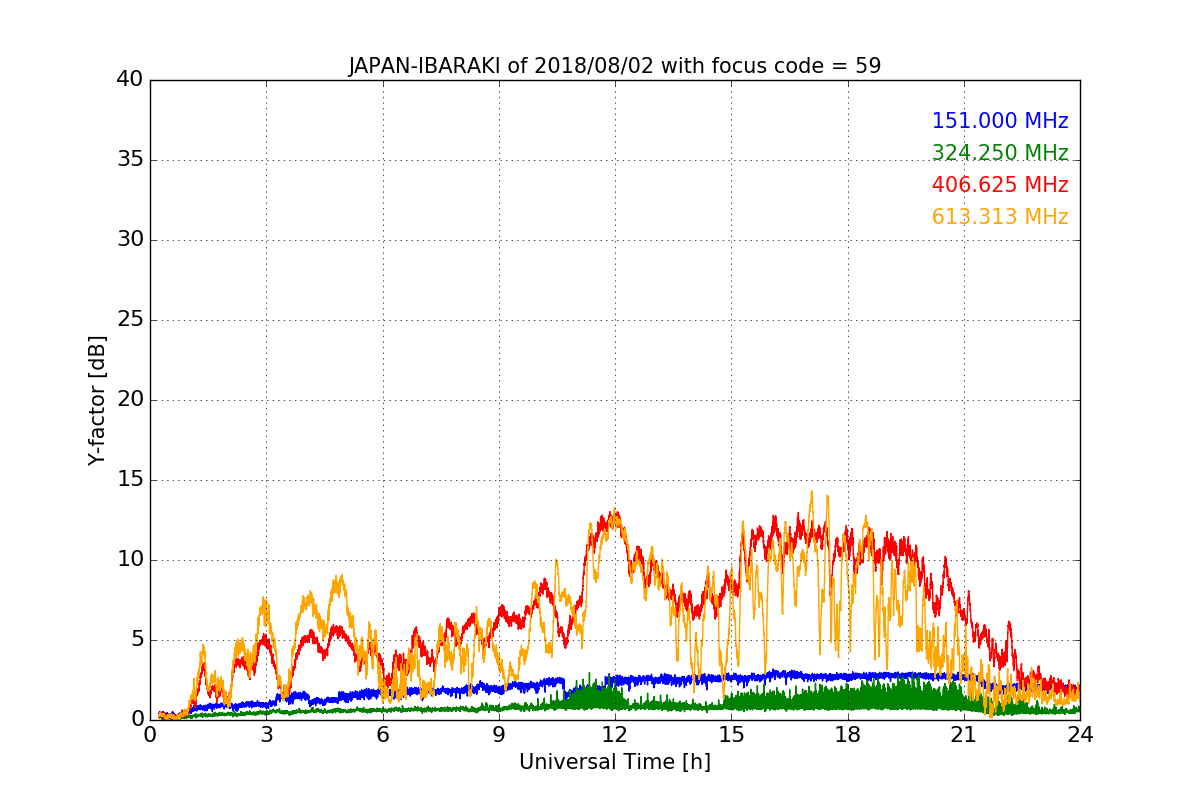Click the x-axis tick label '3'

(266, 735)
